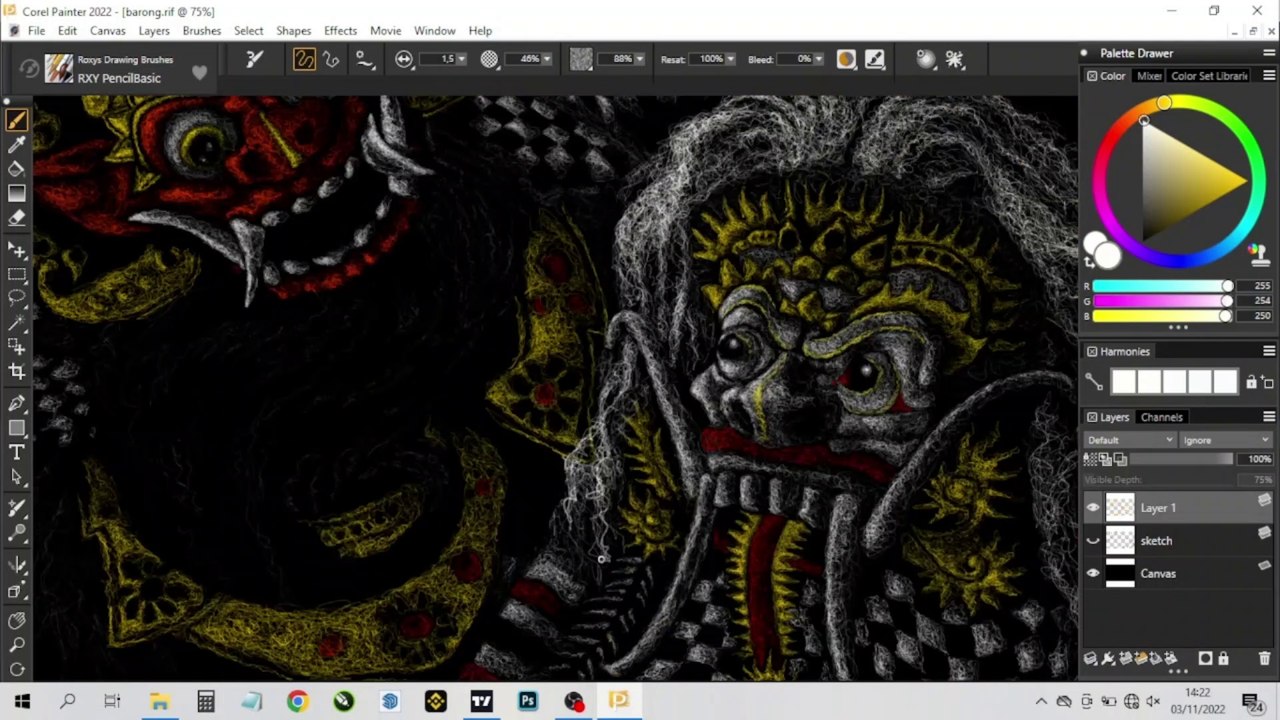Open the Default composite method dropdown
1280x720 pixels.
1130,440
